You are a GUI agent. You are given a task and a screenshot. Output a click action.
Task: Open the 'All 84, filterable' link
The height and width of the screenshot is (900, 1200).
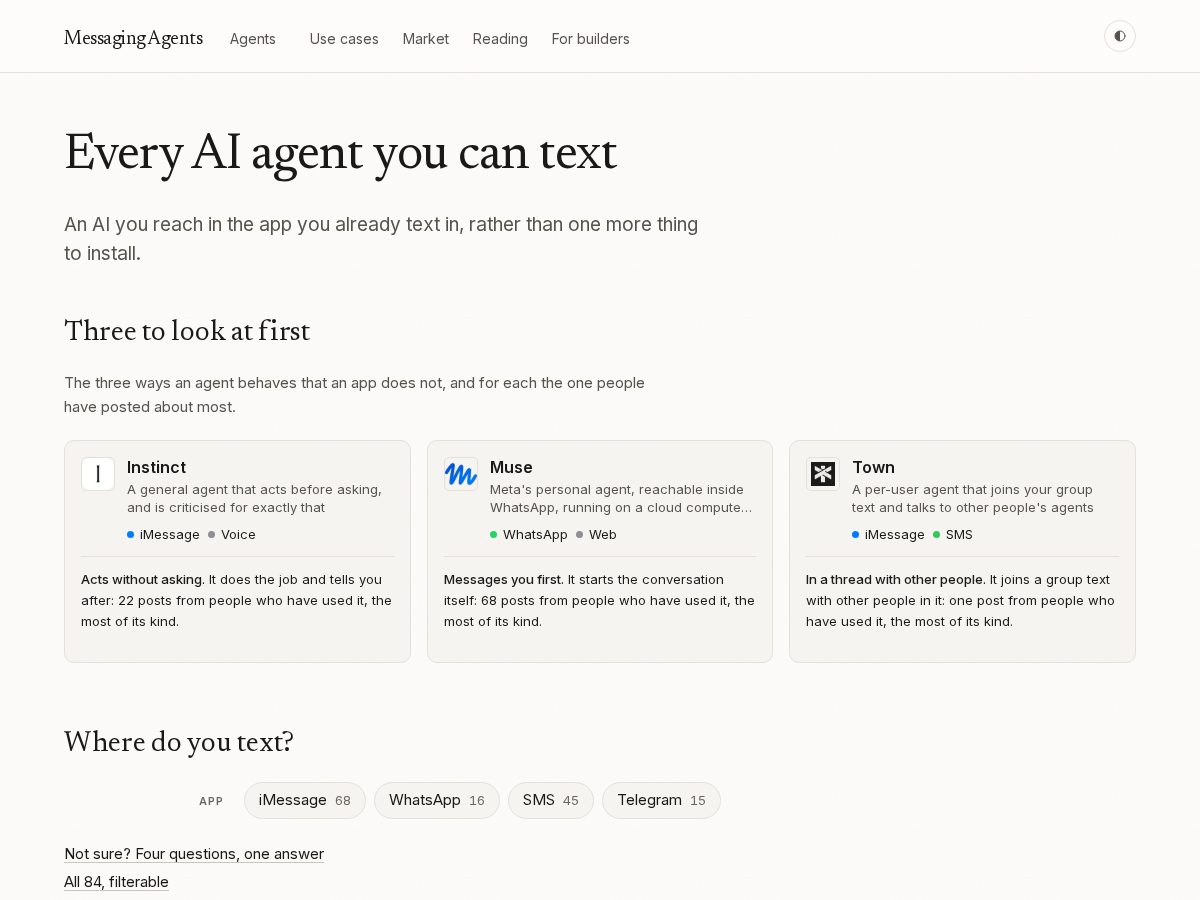tap(116, 882)
